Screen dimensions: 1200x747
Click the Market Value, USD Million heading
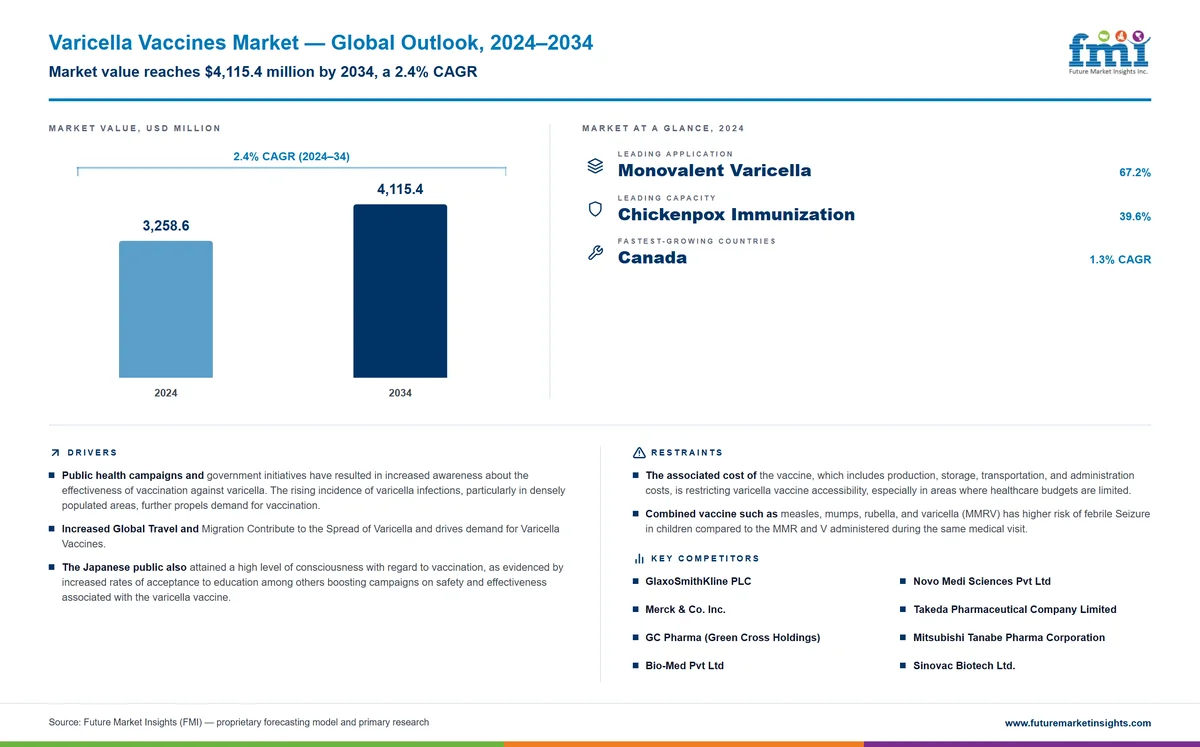(135, 128)
